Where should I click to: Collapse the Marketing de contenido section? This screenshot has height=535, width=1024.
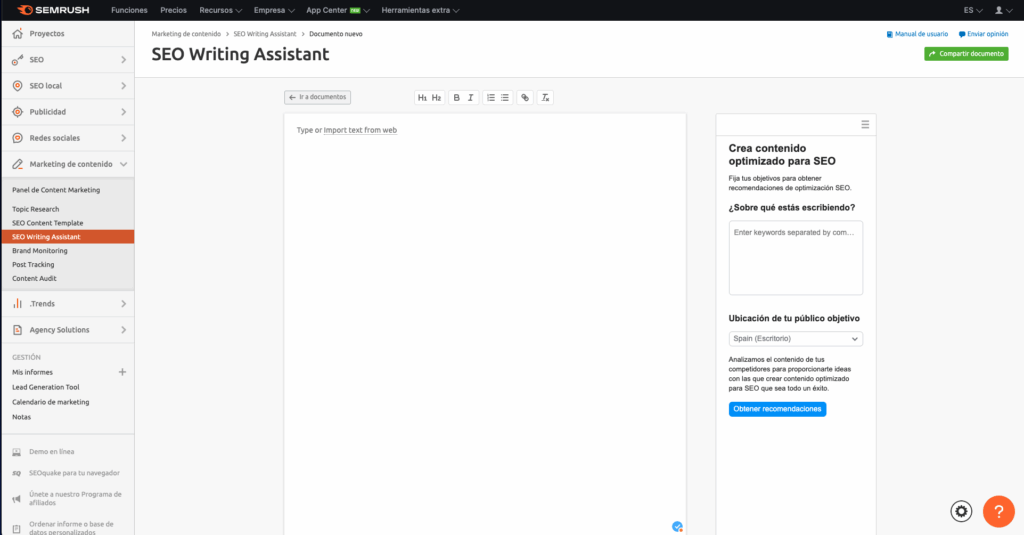pyautogui.click(x=123, y=164)
